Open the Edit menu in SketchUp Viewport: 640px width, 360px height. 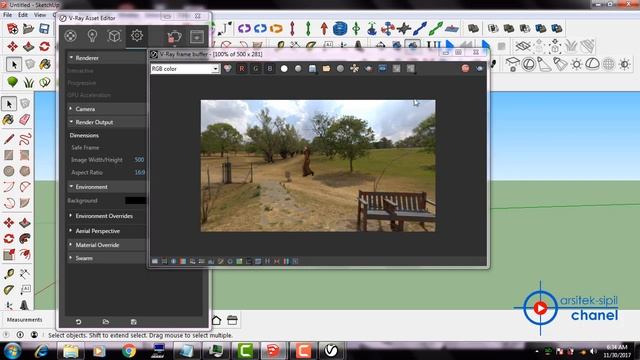pos(23,15)
